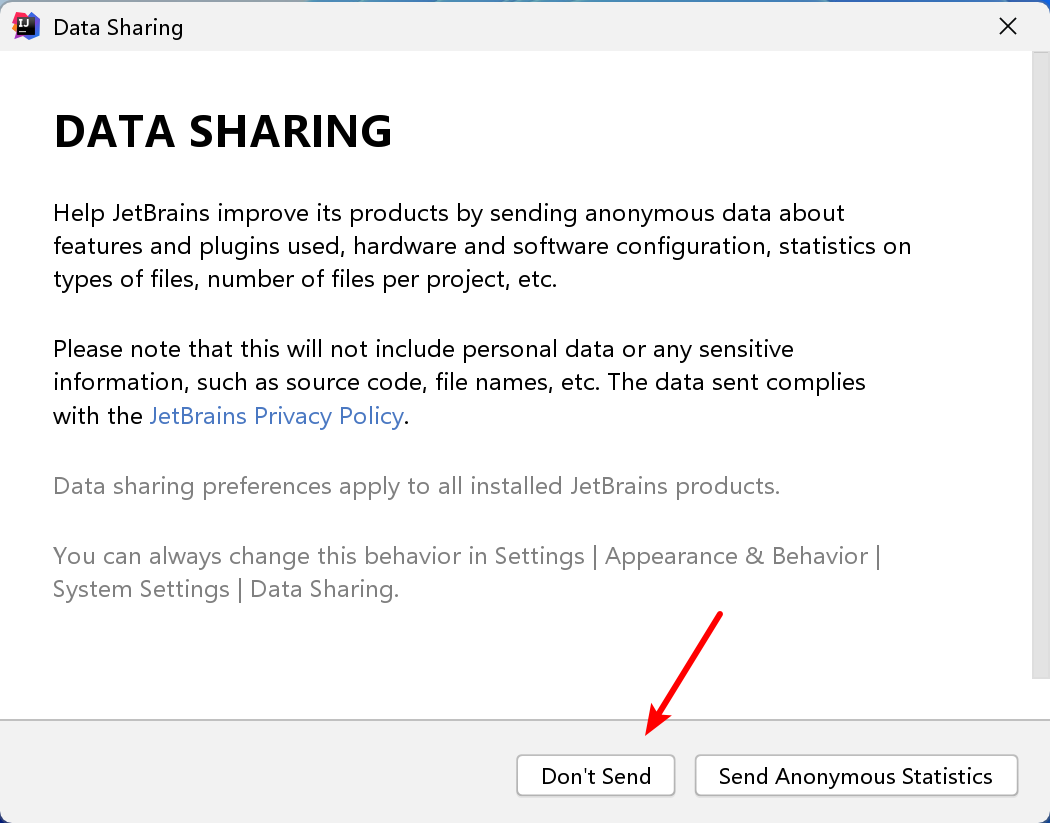Close the Data Sharing dialog
Viewport: 1050px width, 823px height.
coord(1008,27)
